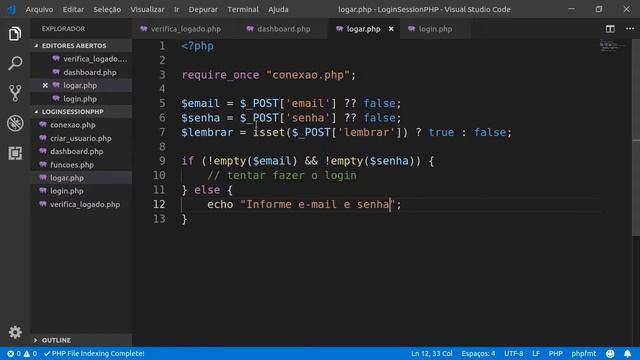Open the Debug view icon
640x360 pixels.
tap(15, 123)
